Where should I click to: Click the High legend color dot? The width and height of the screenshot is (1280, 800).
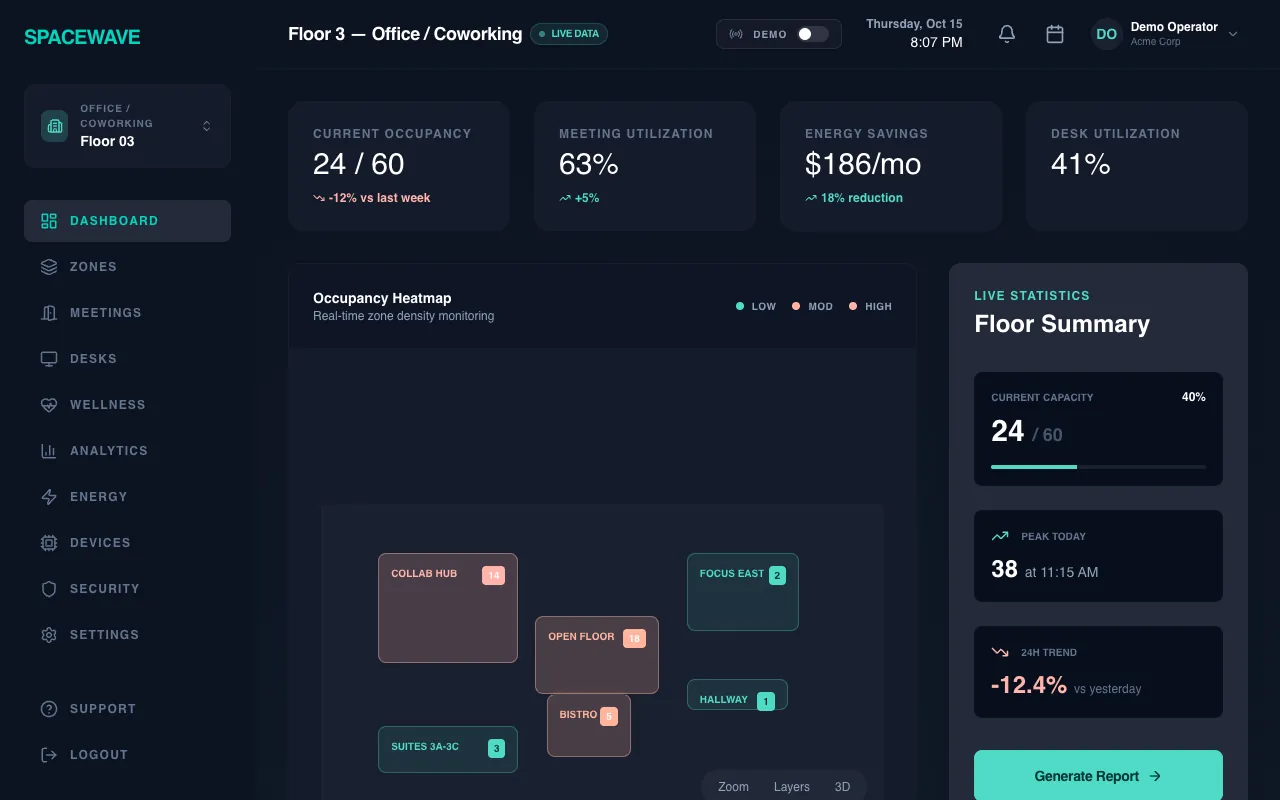point(853,307)
